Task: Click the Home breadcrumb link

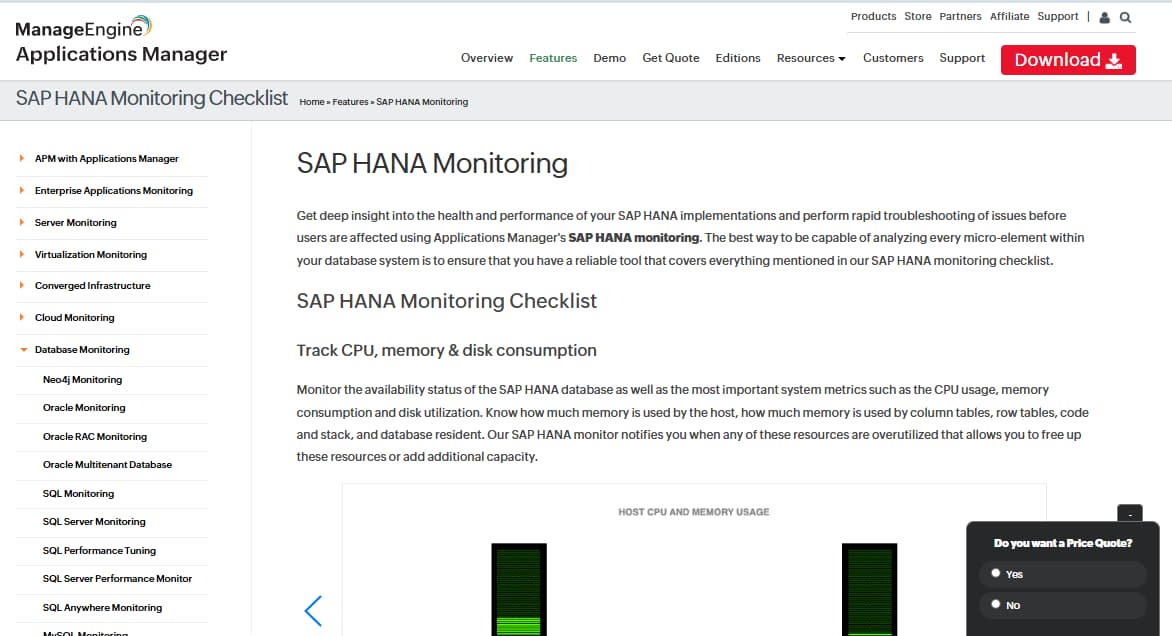Action: click(x=311, y=102)
